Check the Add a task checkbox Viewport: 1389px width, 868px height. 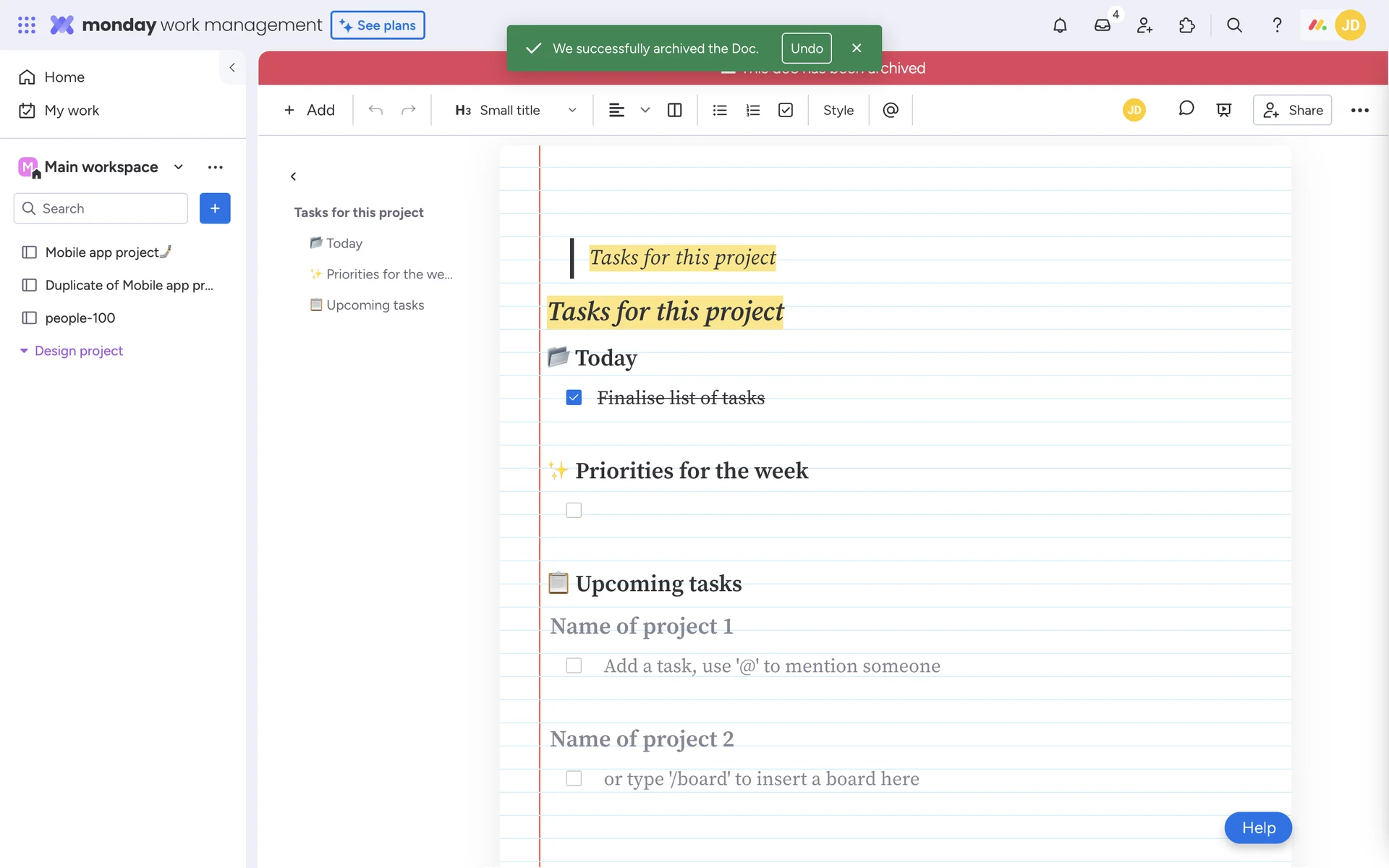click(x=574, y=665)
